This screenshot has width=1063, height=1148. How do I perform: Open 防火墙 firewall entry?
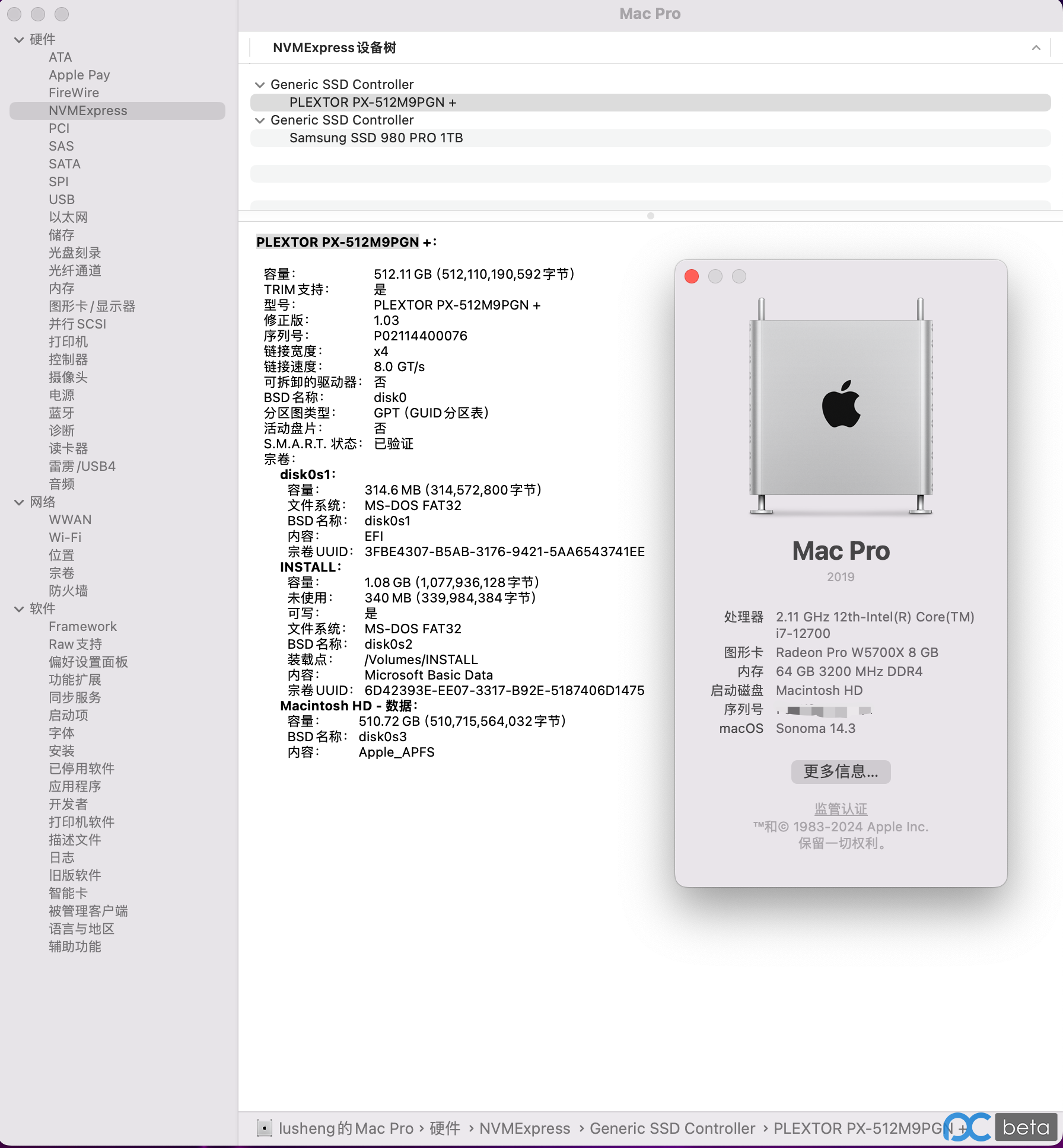[x=68, y=591]
